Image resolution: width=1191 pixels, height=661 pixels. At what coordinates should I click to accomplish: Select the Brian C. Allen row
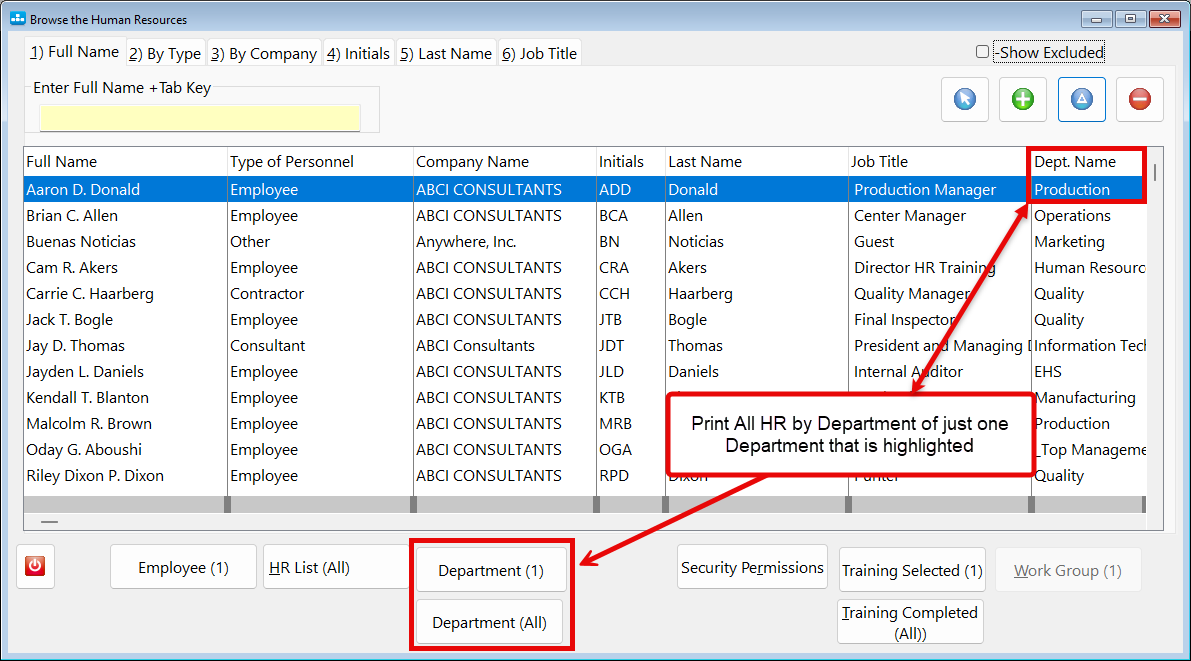[583, 216]
